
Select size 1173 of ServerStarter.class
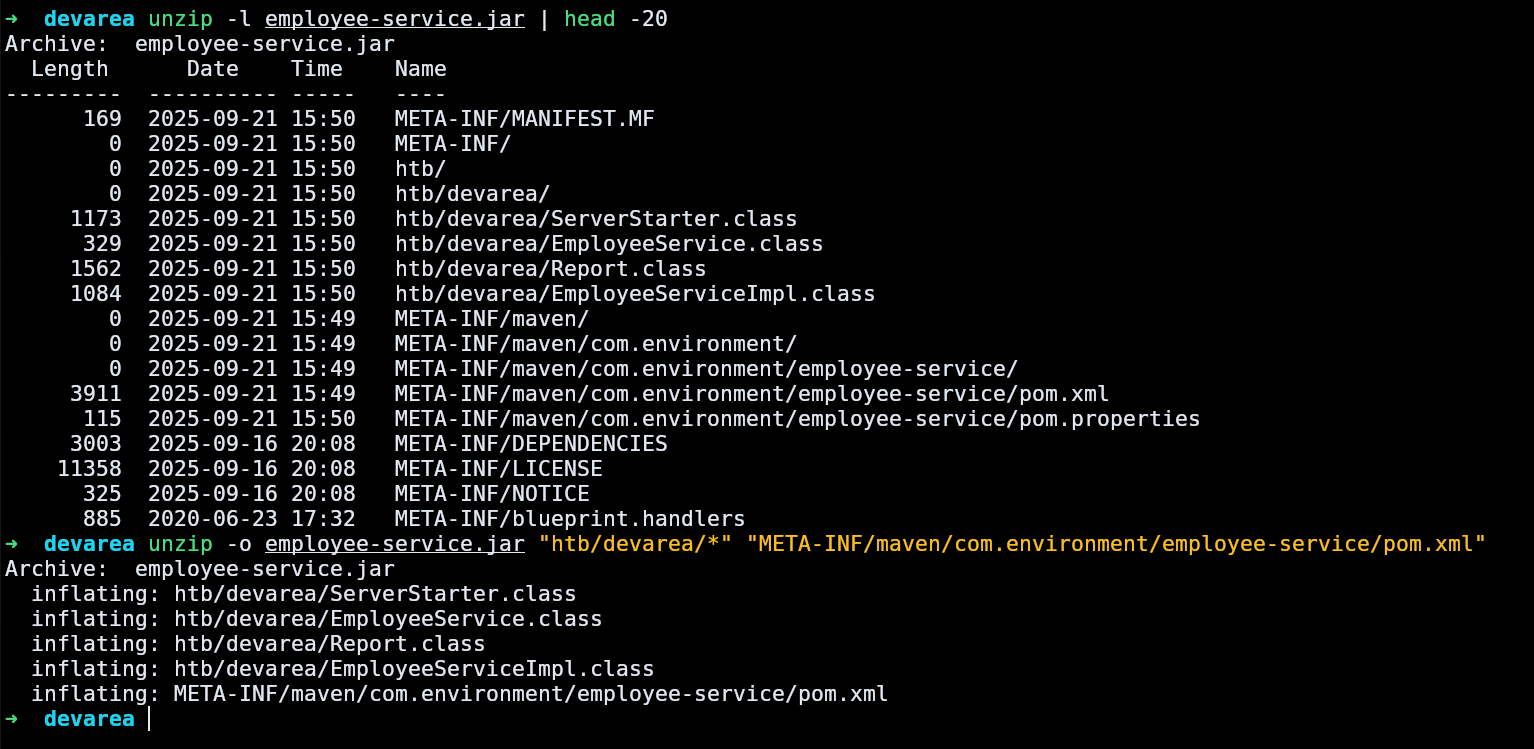click(x=96, y=219)
